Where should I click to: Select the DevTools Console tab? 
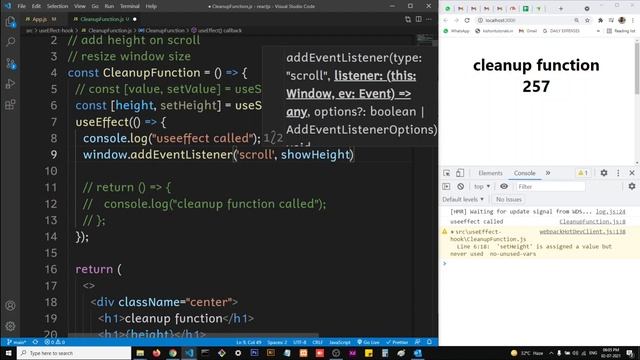pos(524,173)
